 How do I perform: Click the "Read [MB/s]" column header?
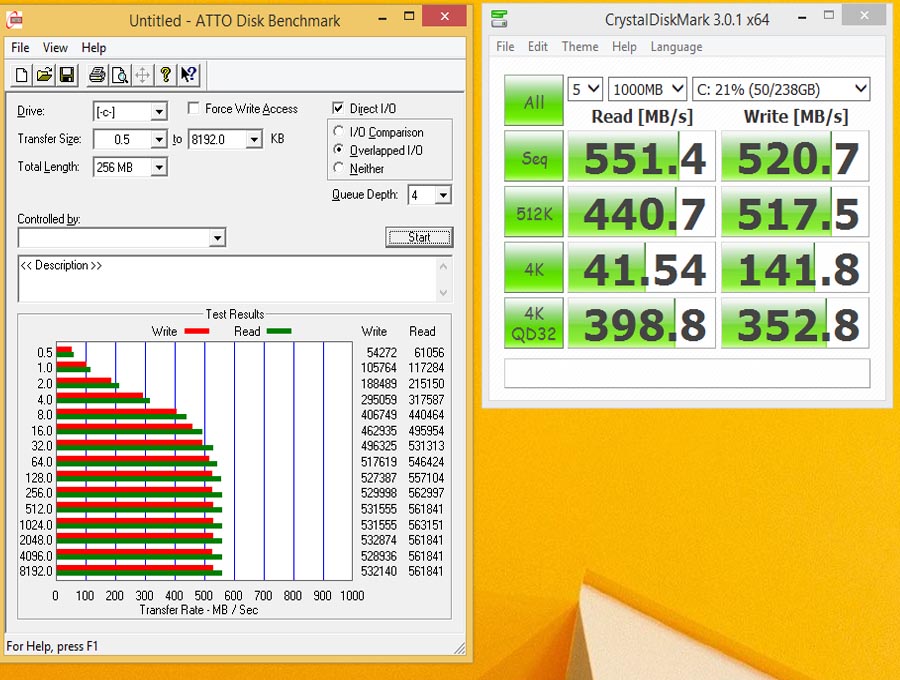(642, 116)
